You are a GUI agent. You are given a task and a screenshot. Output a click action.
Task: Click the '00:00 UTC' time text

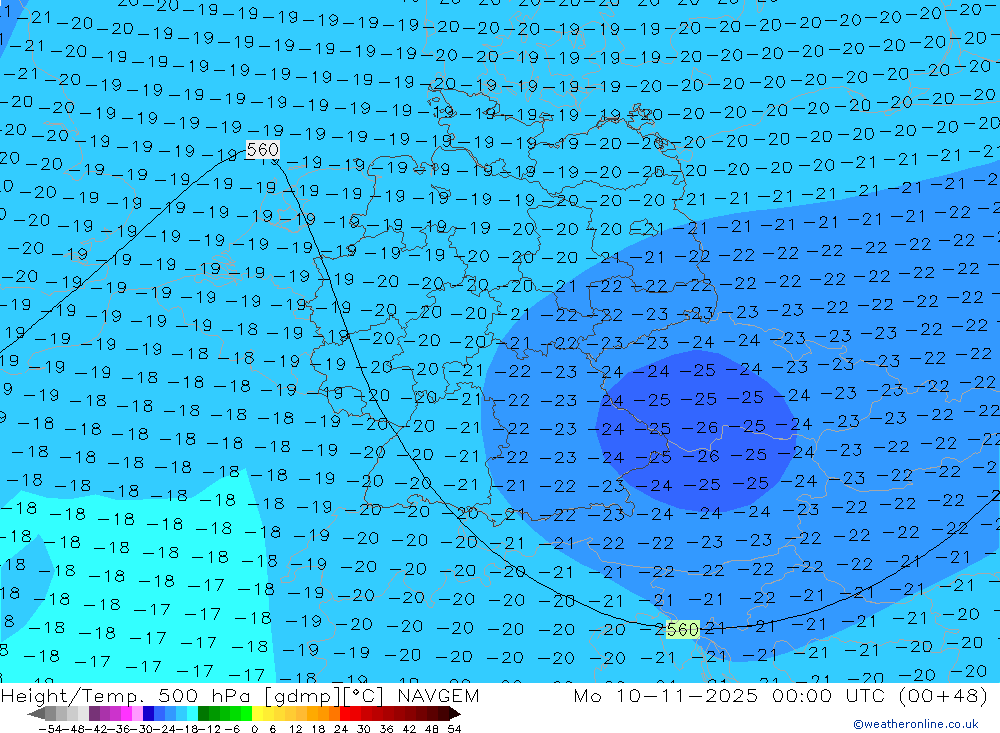click(x=830, y=695)
